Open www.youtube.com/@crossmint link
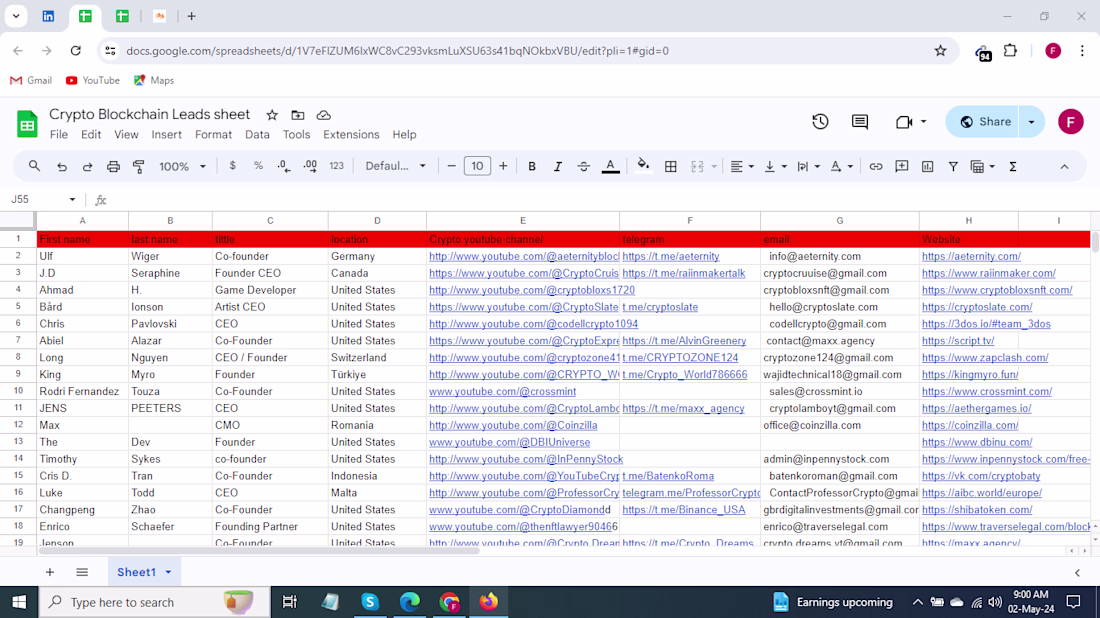The width and height of the screenshot is (1100, 618). pyautogui.click(x=502, y=391)
